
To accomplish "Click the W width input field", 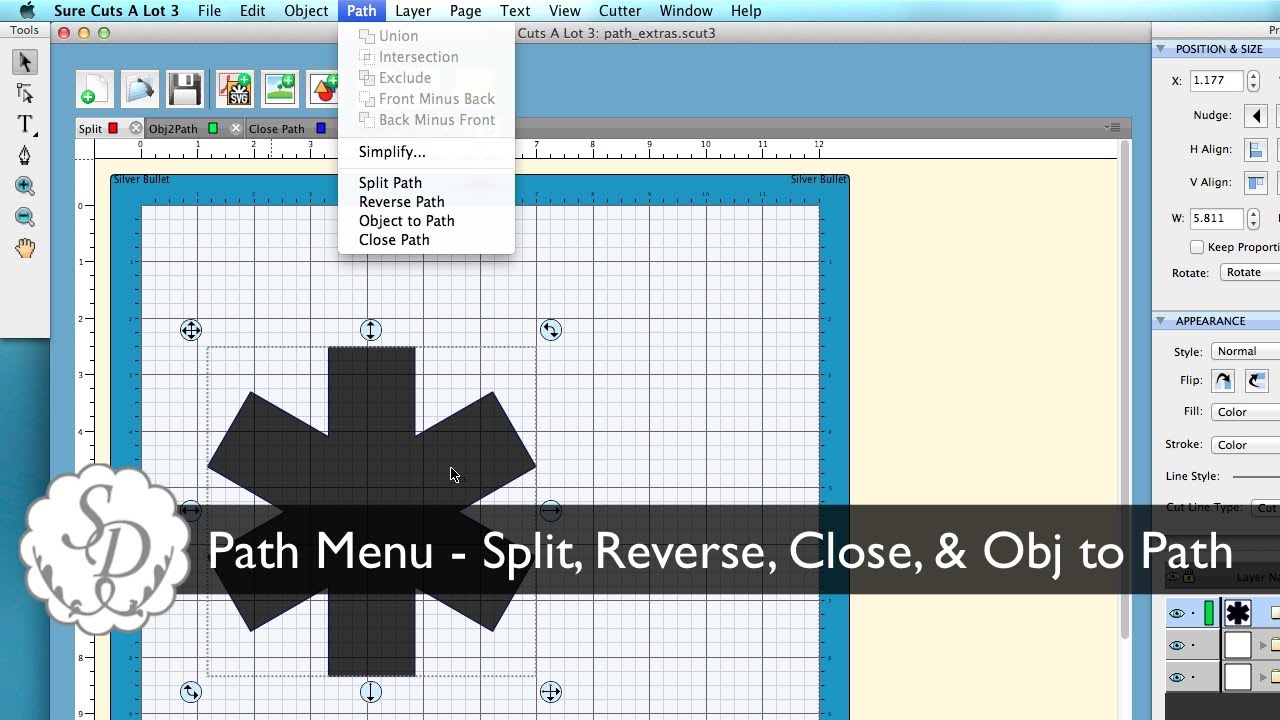I will [x=1216, y=218].
